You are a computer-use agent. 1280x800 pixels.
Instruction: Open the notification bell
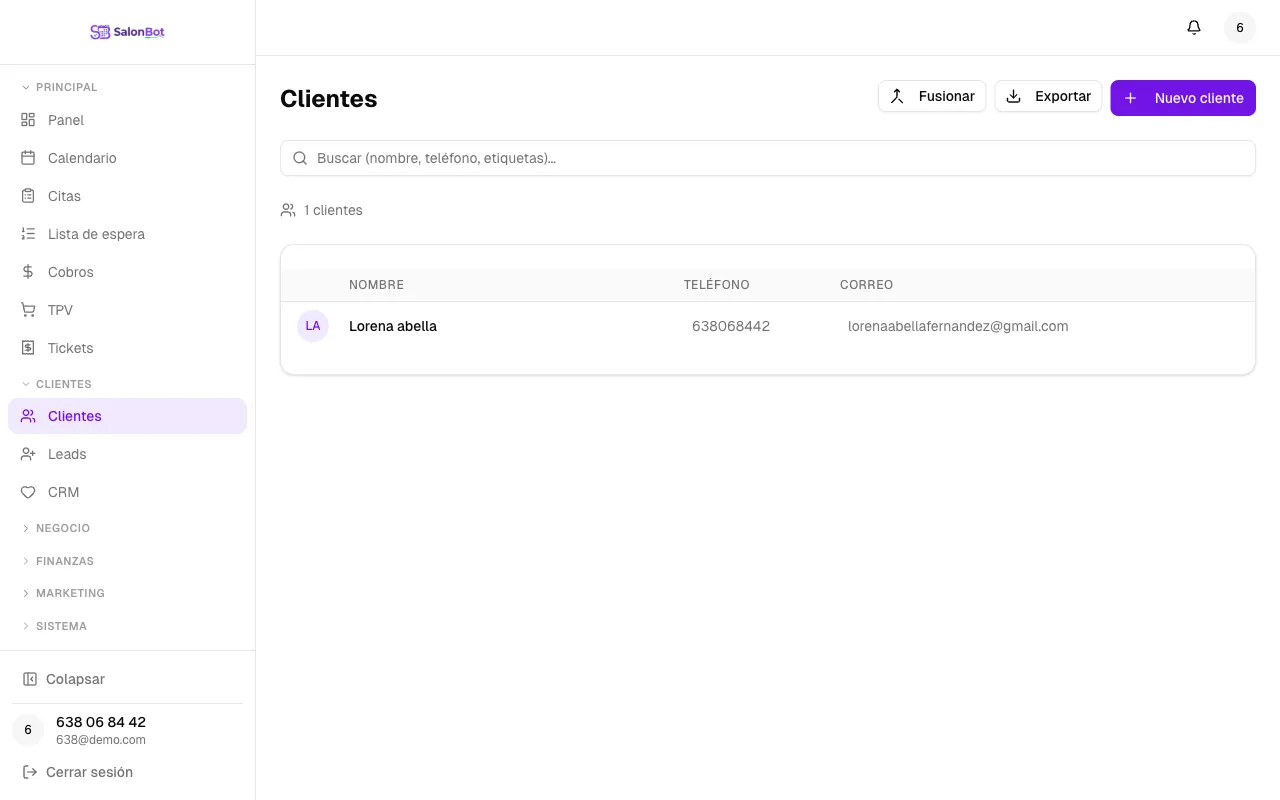pos(1194,27)
